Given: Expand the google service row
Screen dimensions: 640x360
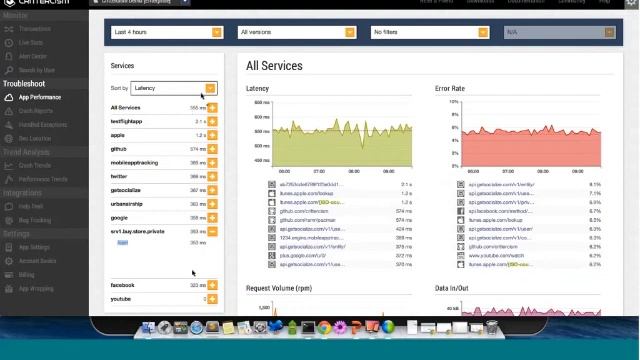Looking at the screenshot, I should point(212,218).
